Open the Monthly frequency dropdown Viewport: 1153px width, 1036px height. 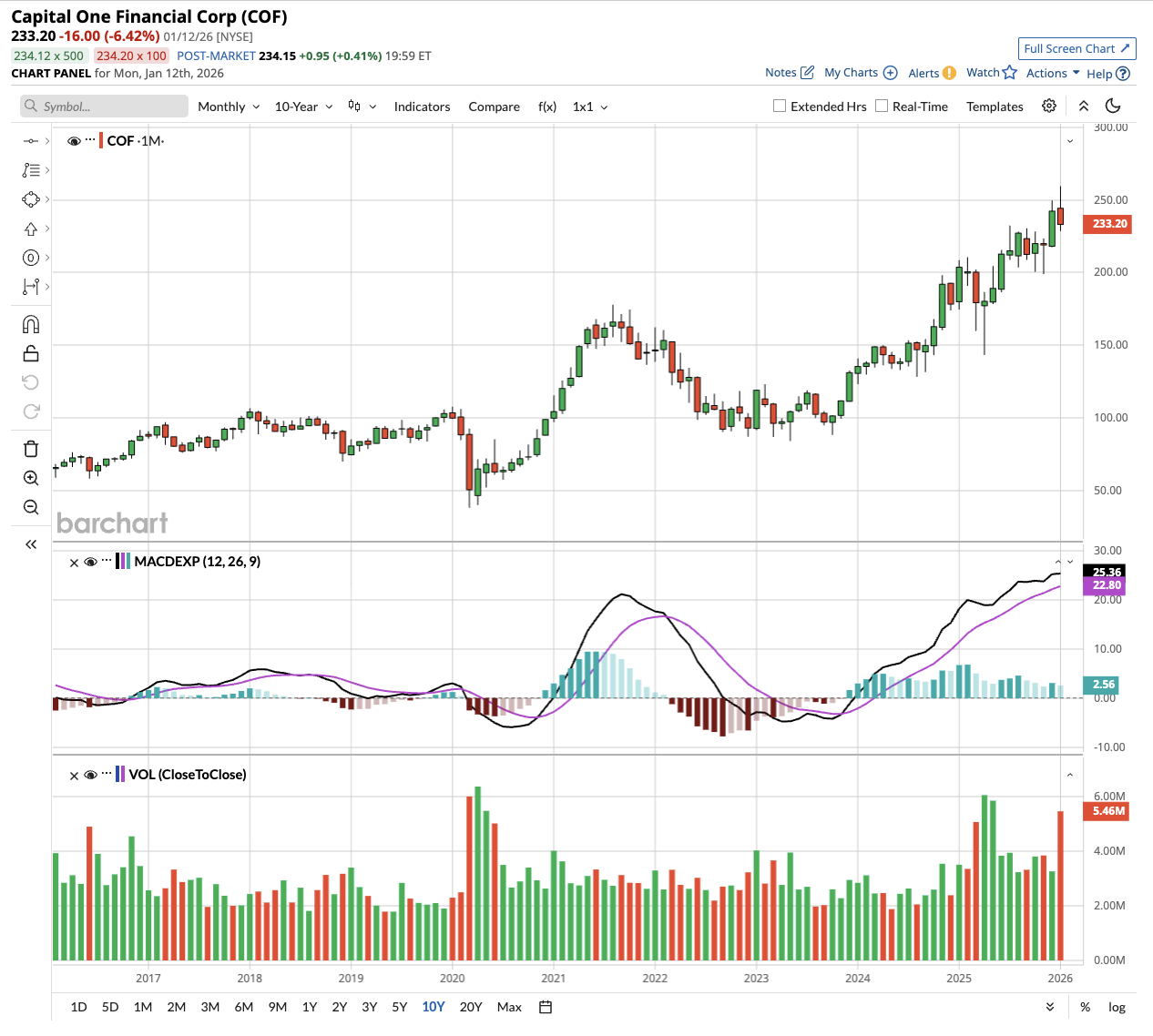229,107
